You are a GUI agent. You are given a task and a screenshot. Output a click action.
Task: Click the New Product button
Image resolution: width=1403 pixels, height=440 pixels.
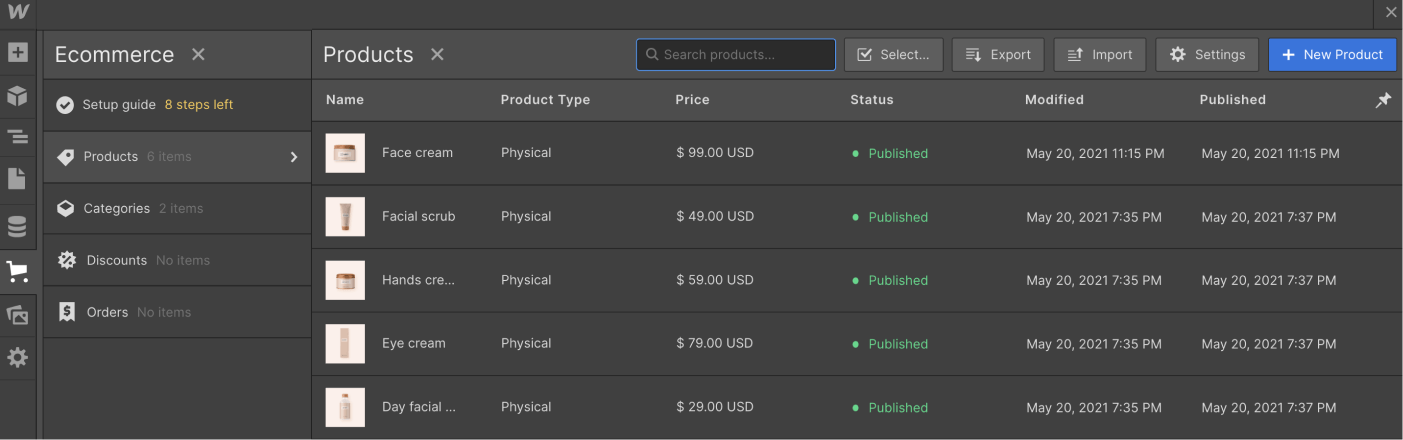click(x=1332, y=55)
